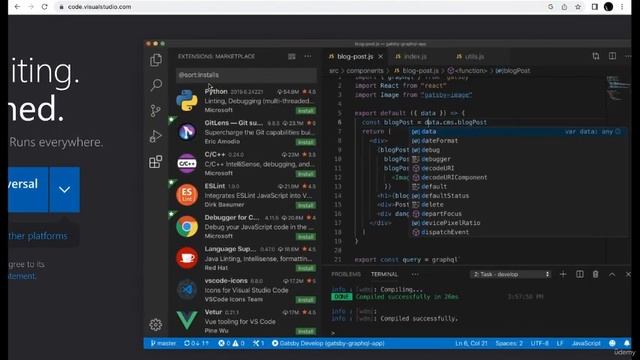Select the dispatchEvent suggestion
Screen dimensions: 640x360
coord(518,232)
